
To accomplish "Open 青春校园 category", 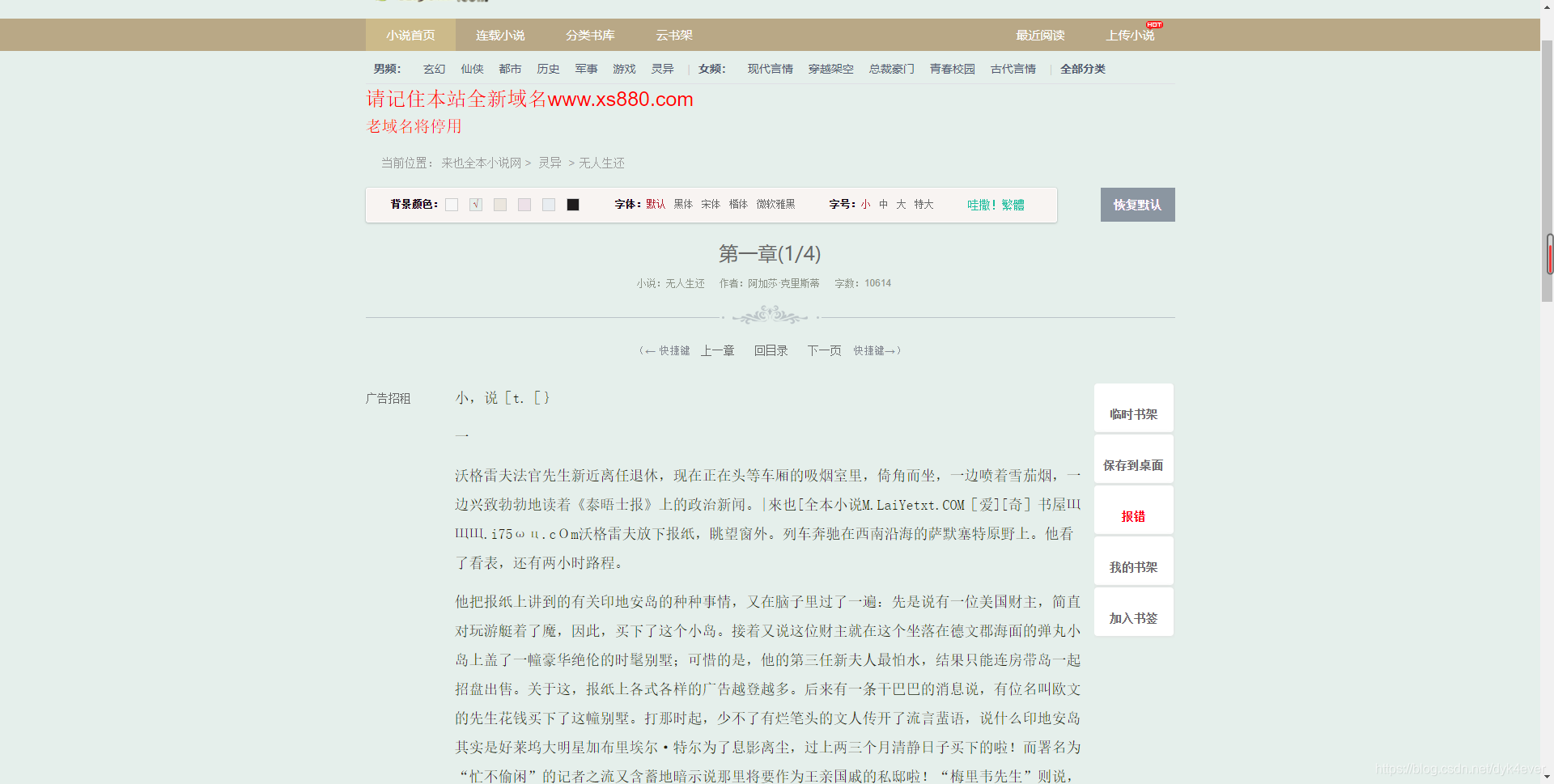I will [x=952, y=69].
